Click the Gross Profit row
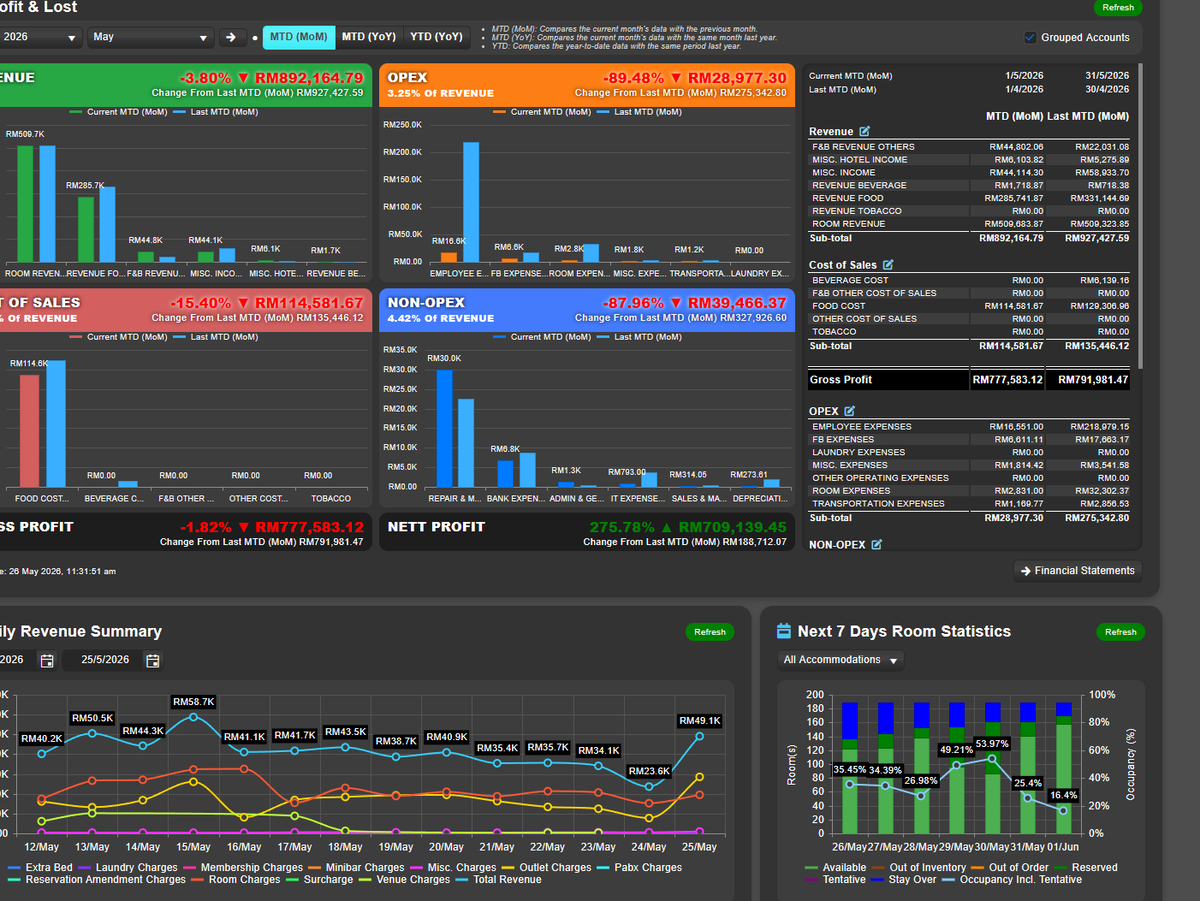This screenshot has height=901, width=1200. coord(970,380)
